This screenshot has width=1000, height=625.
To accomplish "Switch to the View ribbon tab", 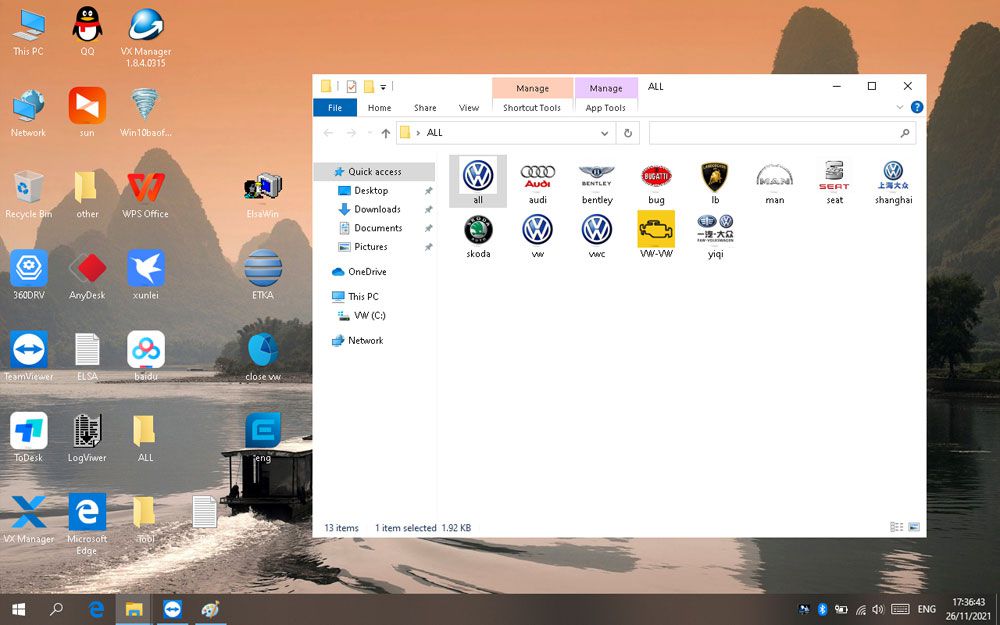I will [469, 108].
